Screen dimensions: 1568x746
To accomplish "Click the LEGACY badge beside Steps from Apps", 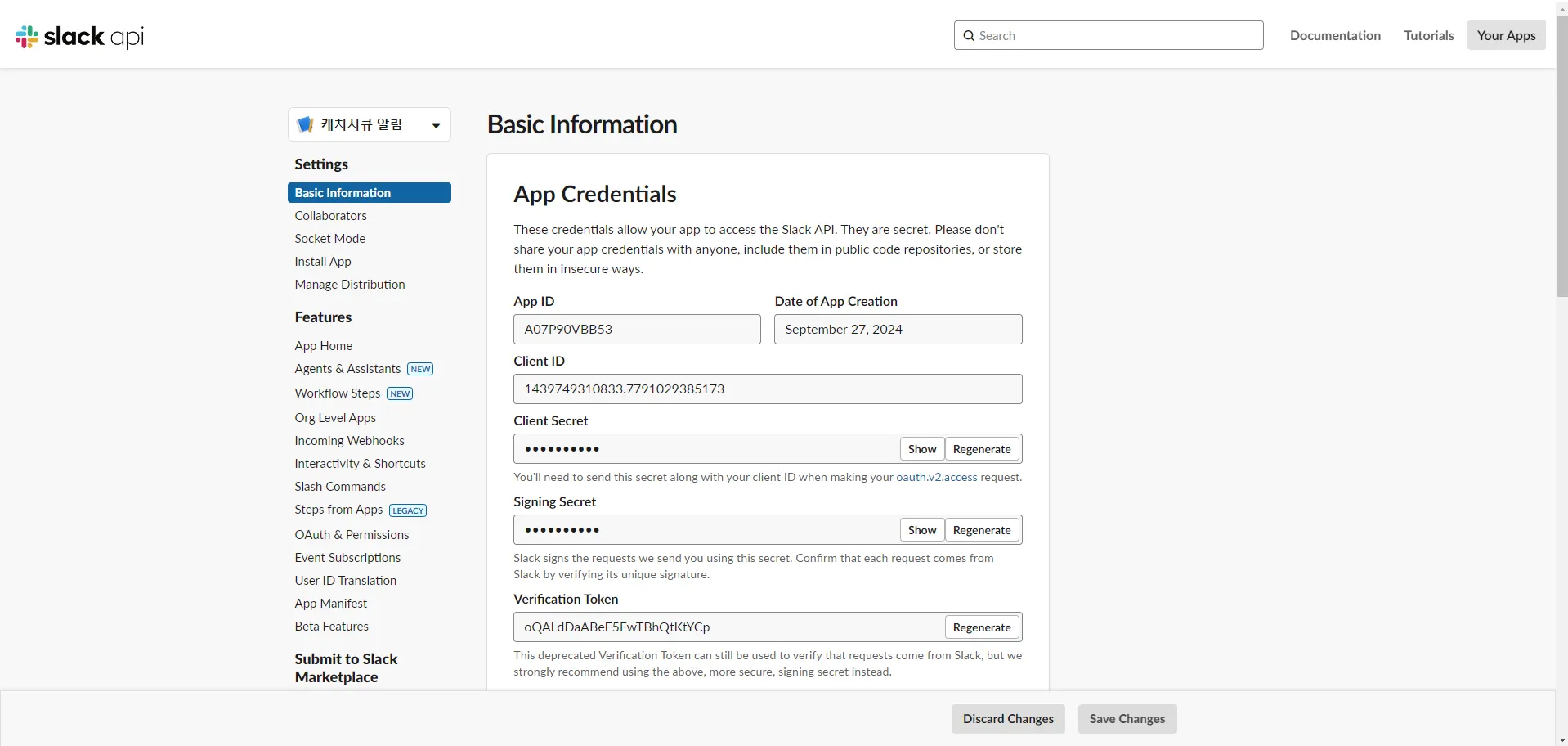I will [x=408, y=510].
